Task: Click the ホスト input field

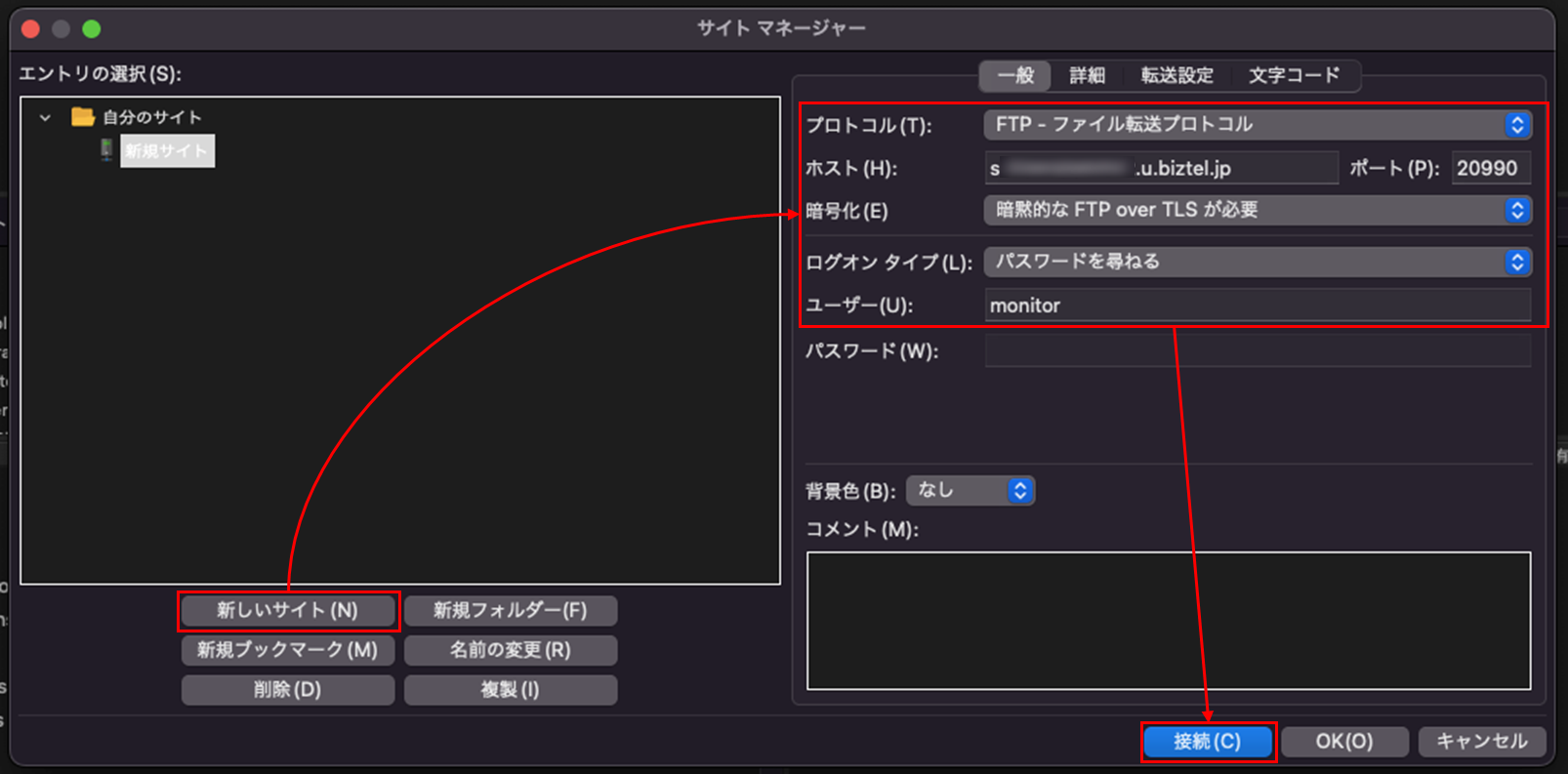Action: tap(1160, 168)
